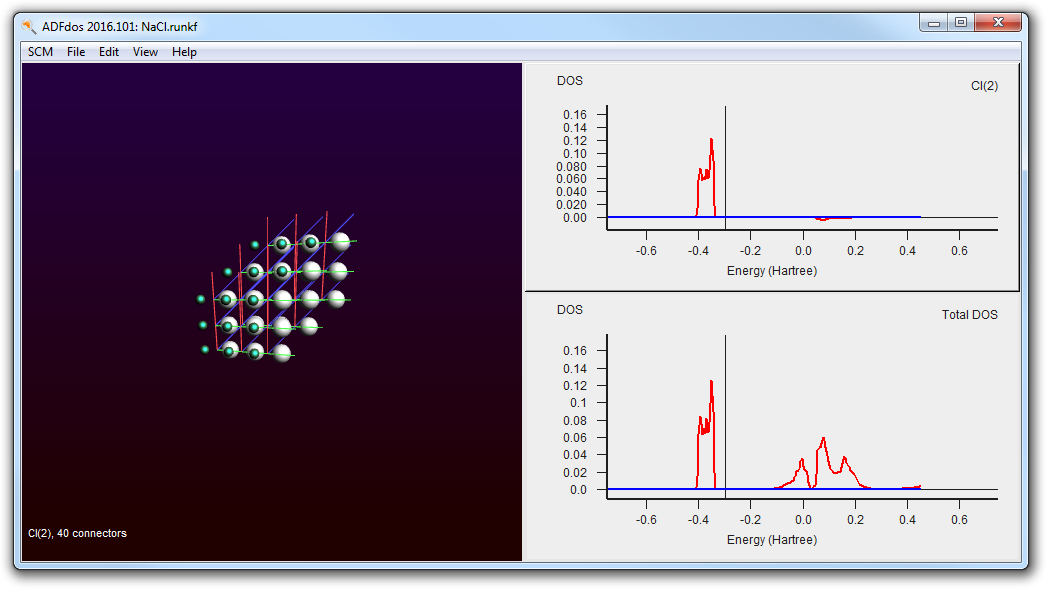Open the File menu
Image resolution: width=1047 pixels, height=589 pixels.
75,52
